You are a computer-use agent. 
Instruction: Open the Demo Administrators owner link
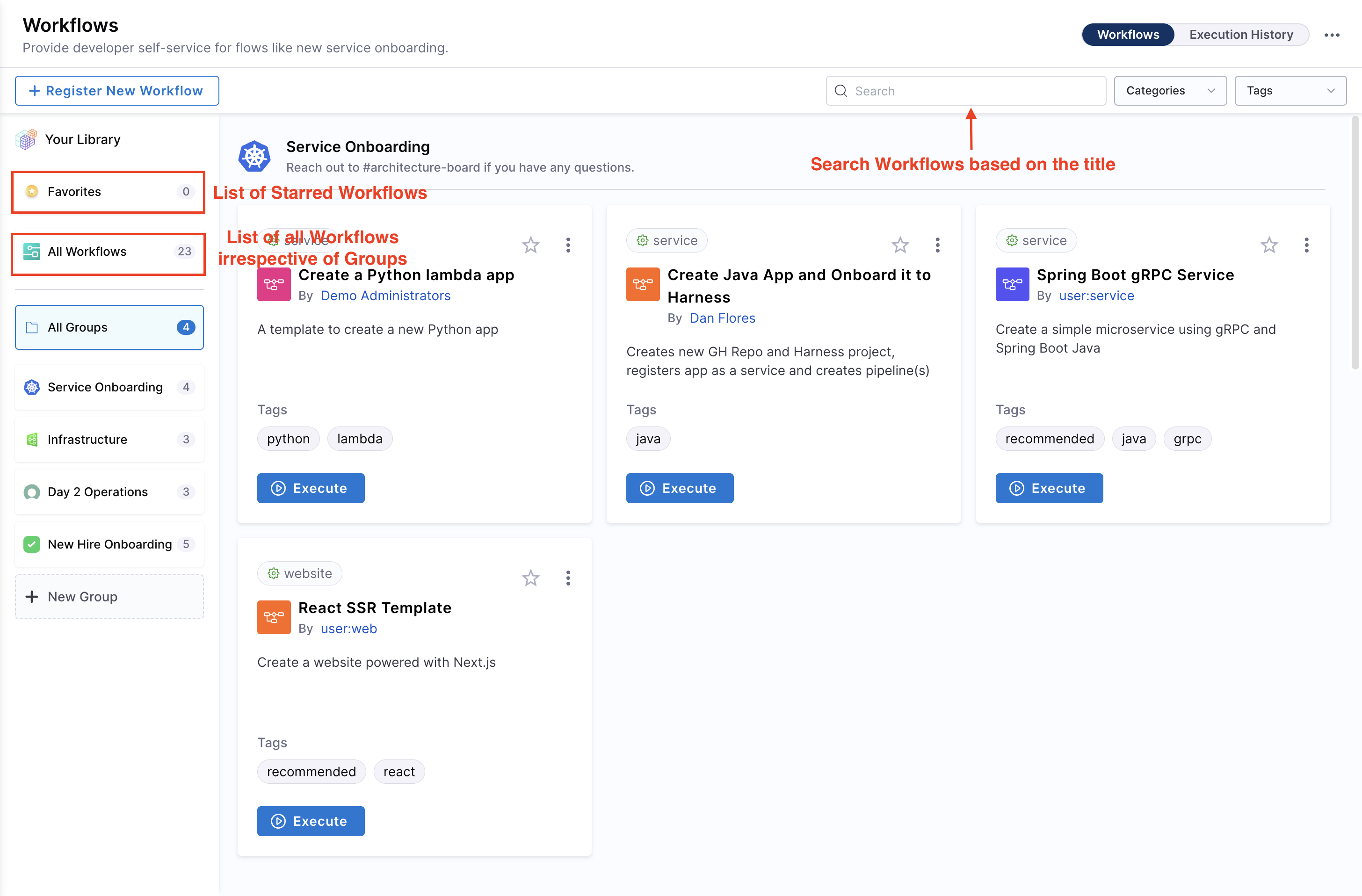tap(385, 296)
